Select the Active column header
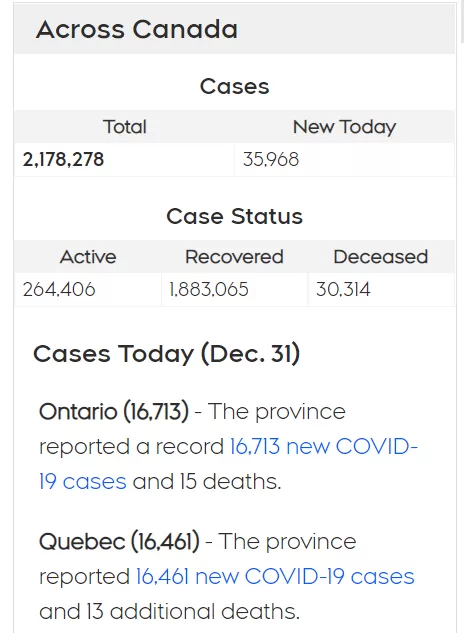Screen dimensions: 468x633 [88, 257]
